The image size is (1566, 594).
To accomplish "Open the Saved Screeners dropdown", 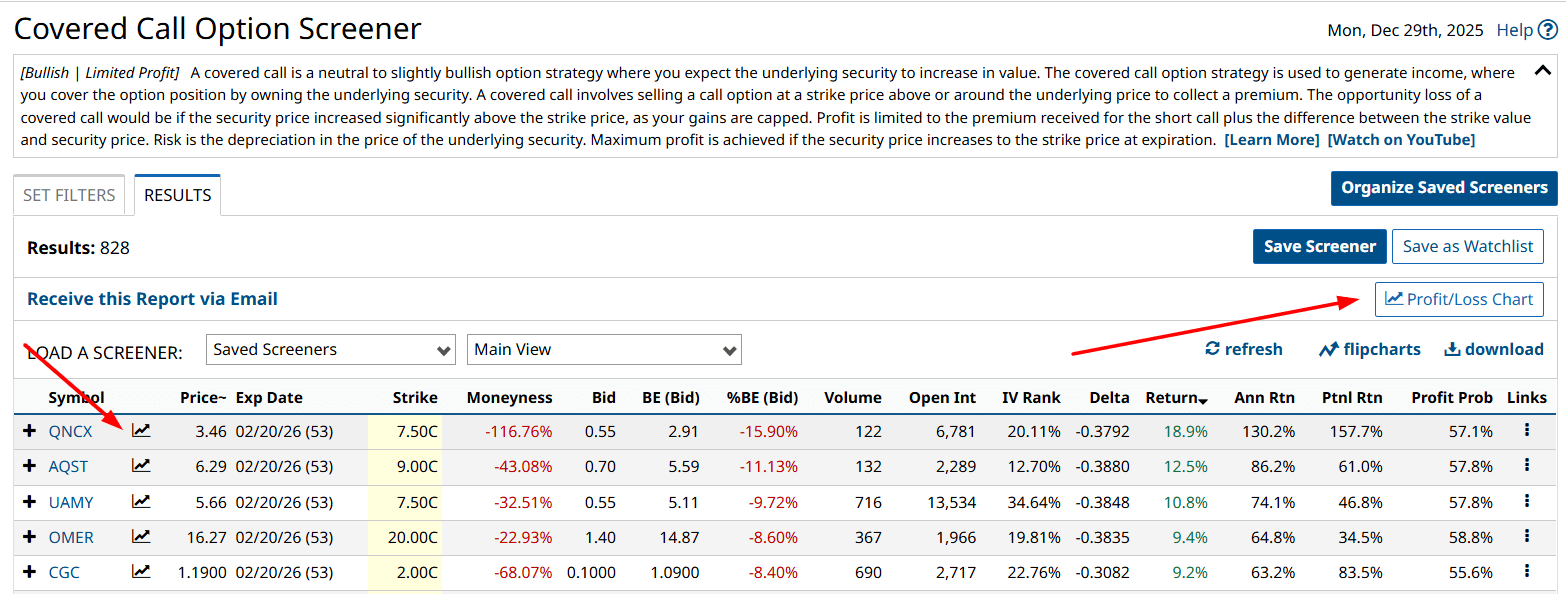I will click(x=330, y=349).
